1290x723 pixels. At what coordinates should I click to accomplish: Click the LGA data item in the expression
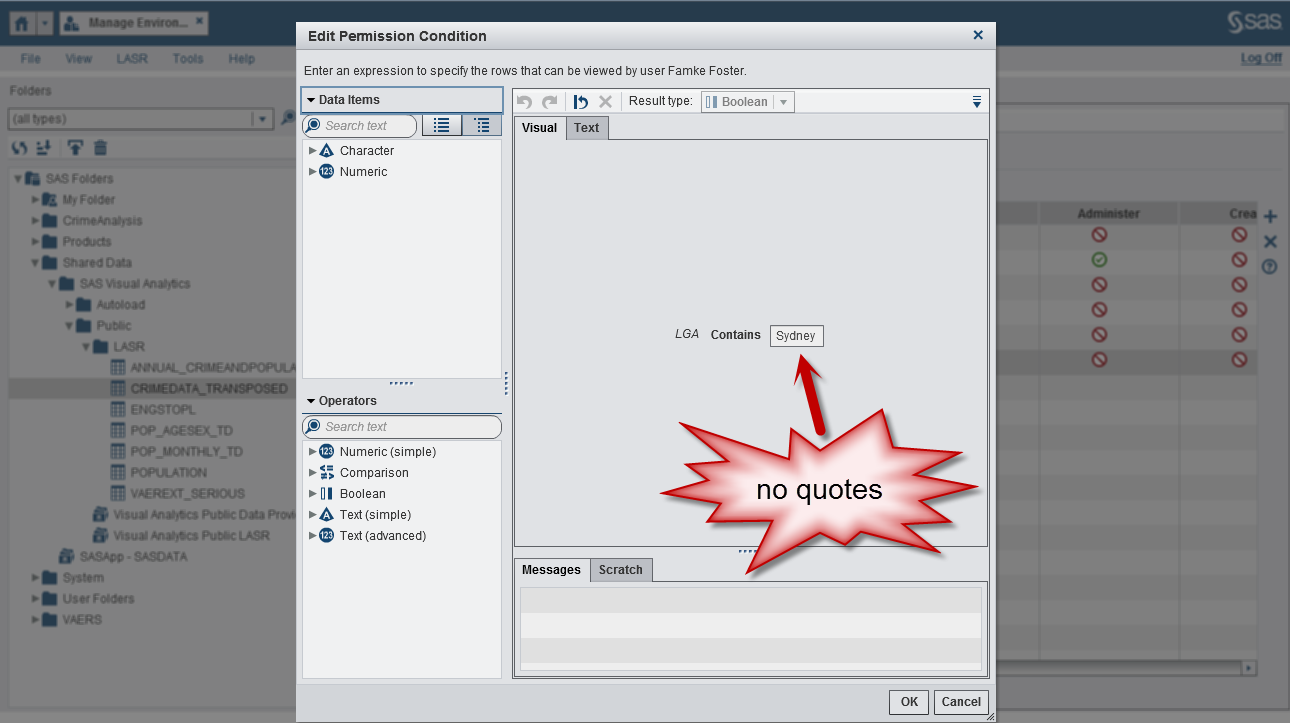687,334
